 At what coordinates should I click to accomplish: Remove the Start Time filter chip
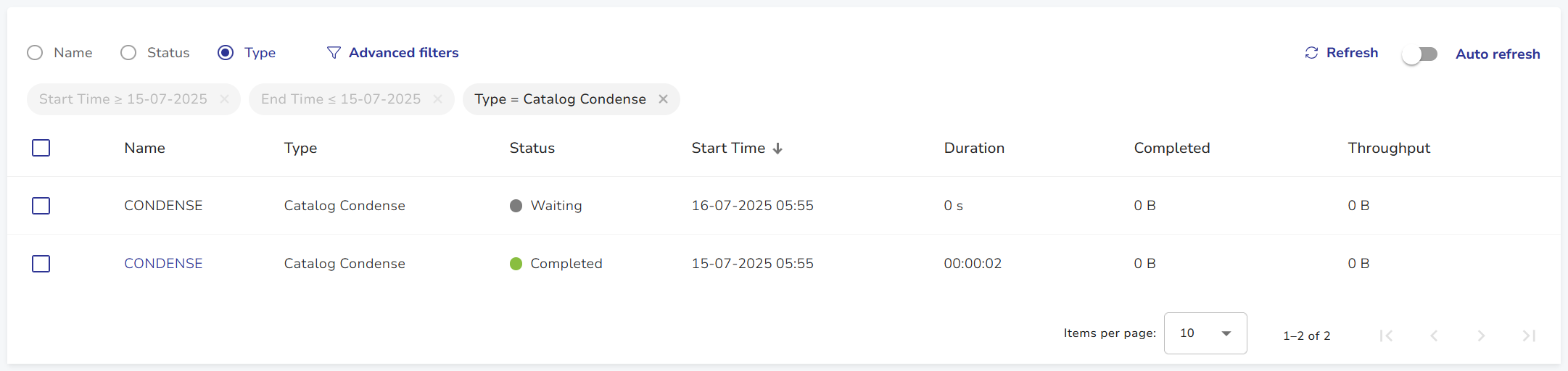[x=225, y=99]
